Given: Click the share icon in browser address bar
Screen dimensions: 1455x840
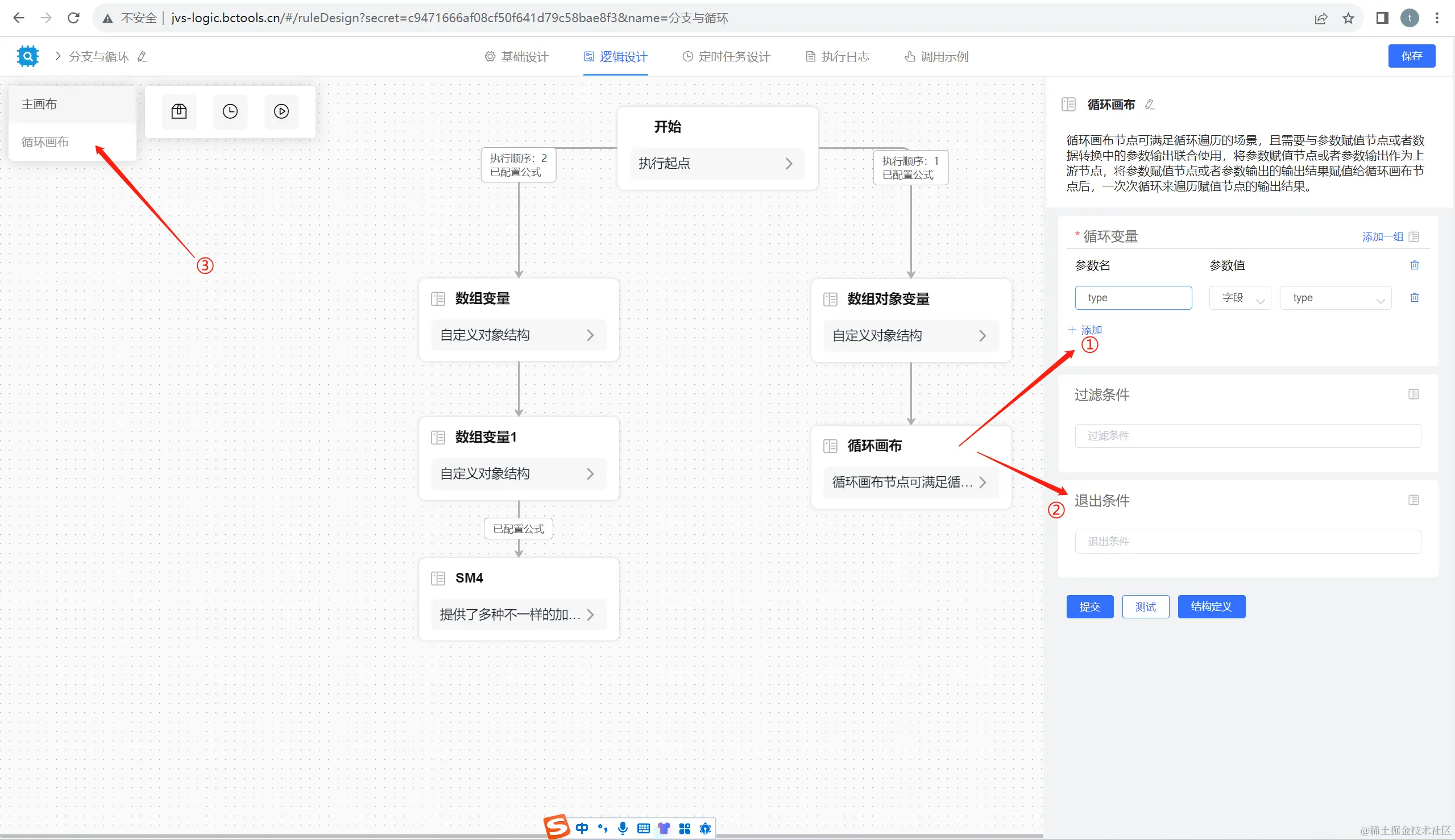Looking at the screenshot, I should pos(1320,18).
